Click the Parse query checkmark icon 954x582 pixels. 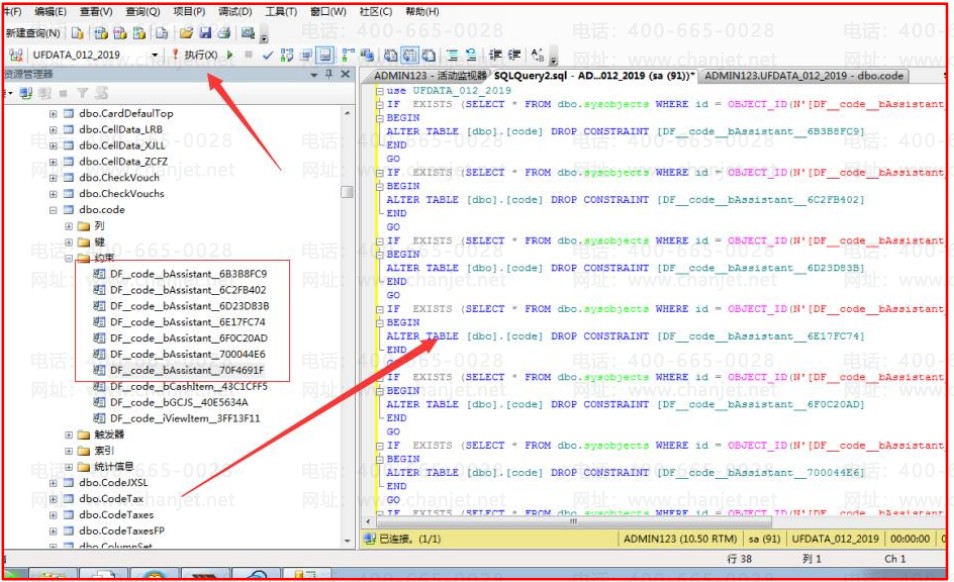pyautogui.click(x=268, y=55)
